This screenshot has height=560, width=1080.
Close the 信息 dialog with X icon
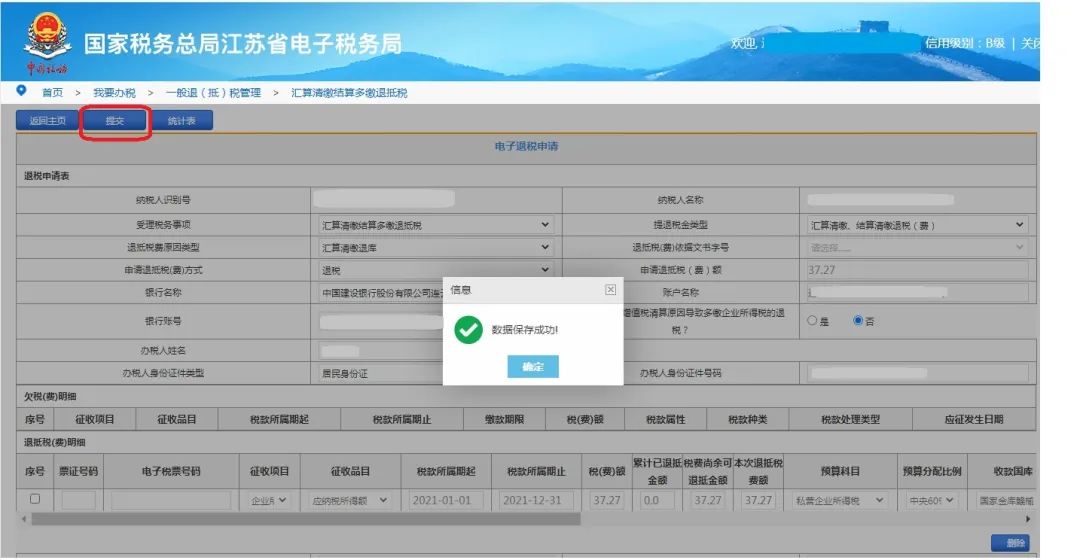pyautogui.click(x=610, y=290)
